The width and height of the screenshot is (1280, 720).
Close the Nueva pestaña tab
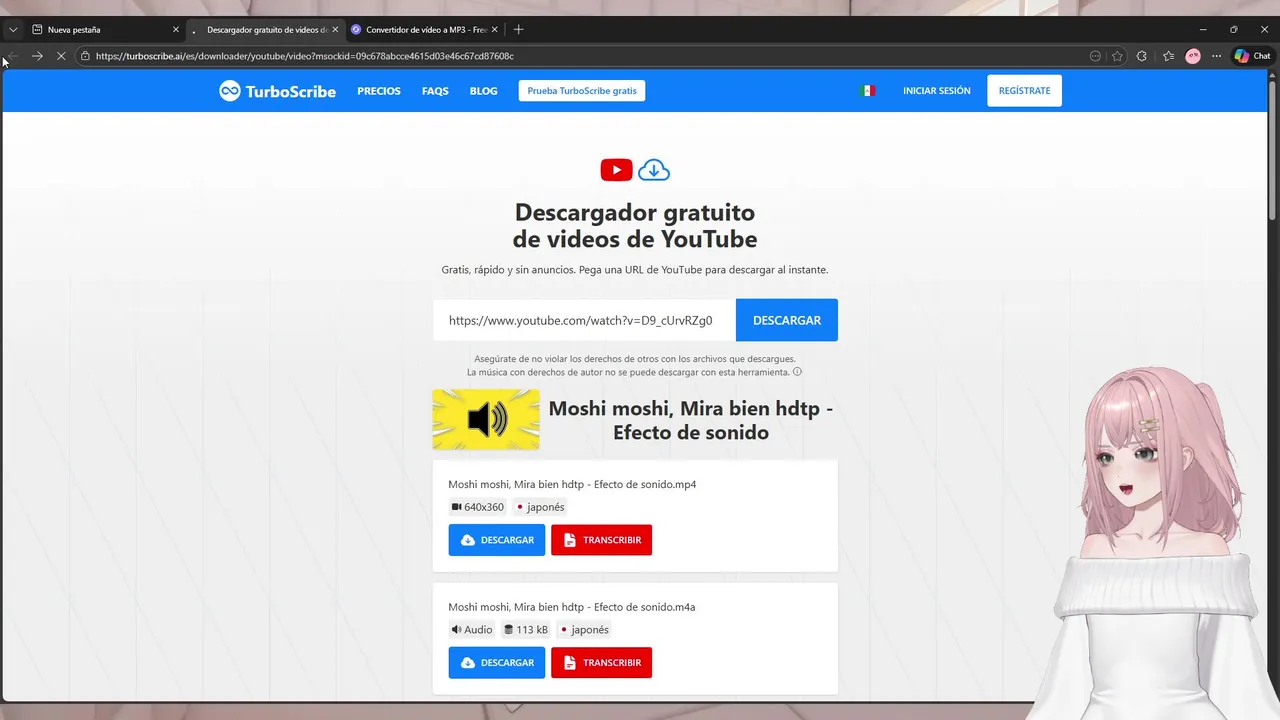[x=176, y=30]
